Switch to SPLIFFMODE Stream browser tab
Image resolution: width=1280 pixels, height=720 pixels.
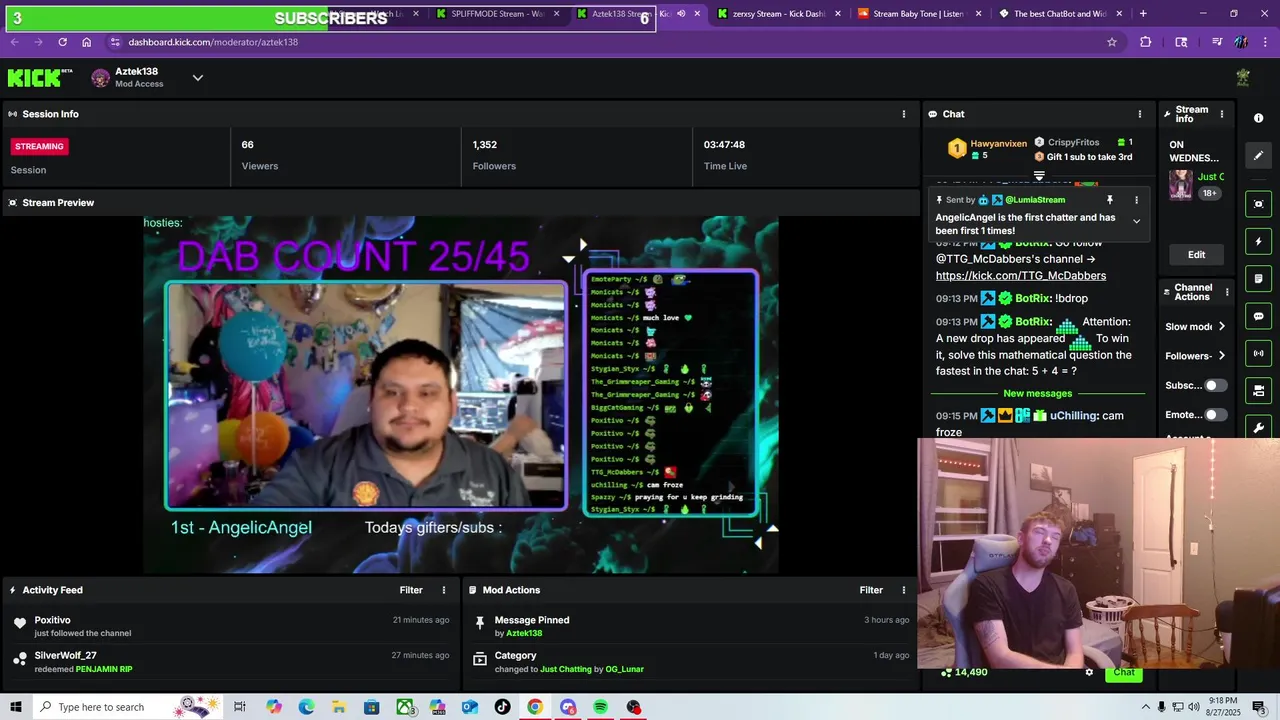point(497,14)
